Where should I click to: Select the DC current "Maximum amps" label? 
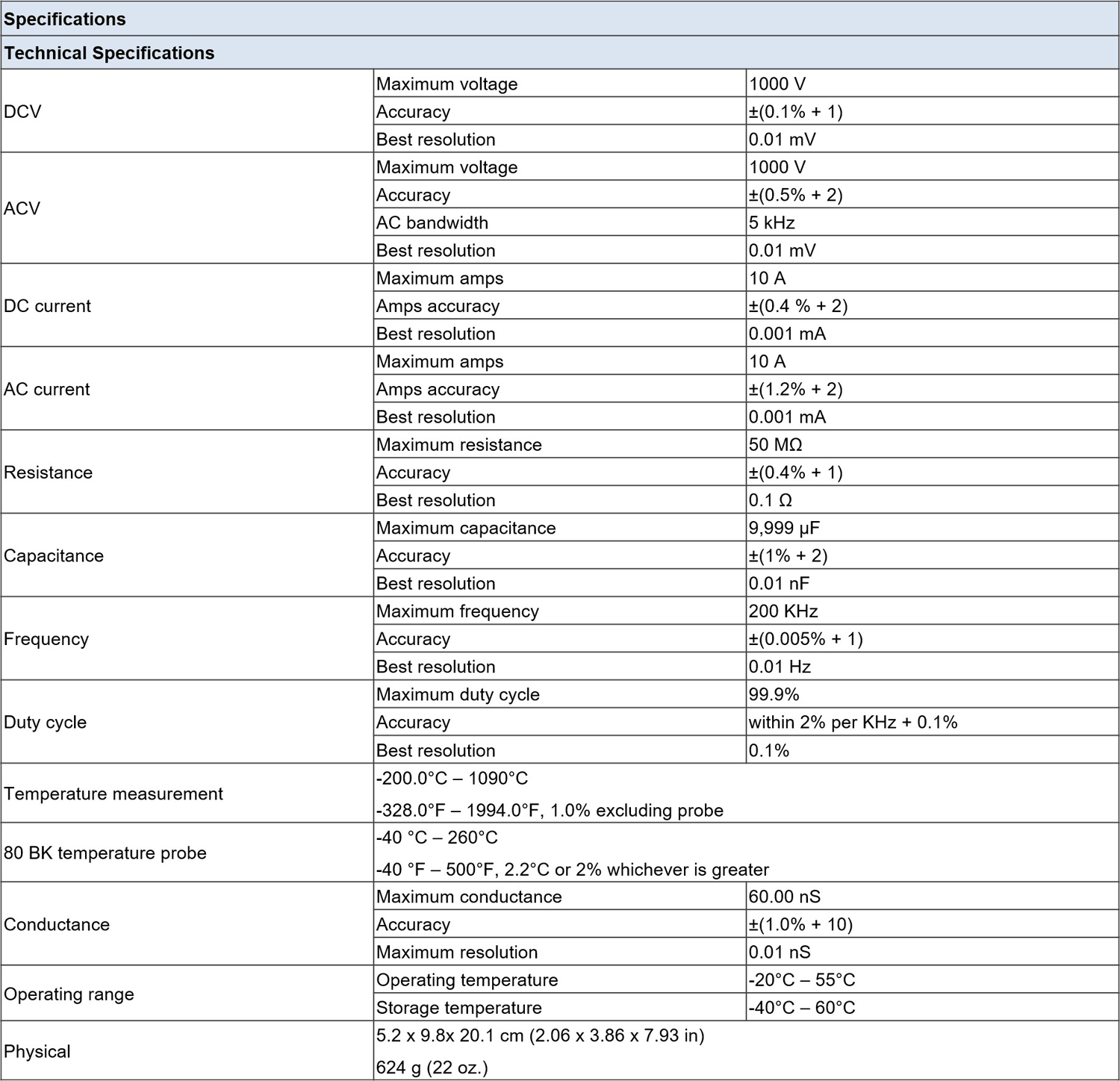point(440,278)
